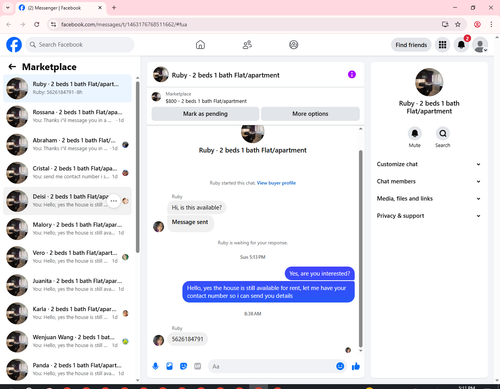Click the Search Facebook field
This screenshot has height=389, width=500.
(80, 45)
